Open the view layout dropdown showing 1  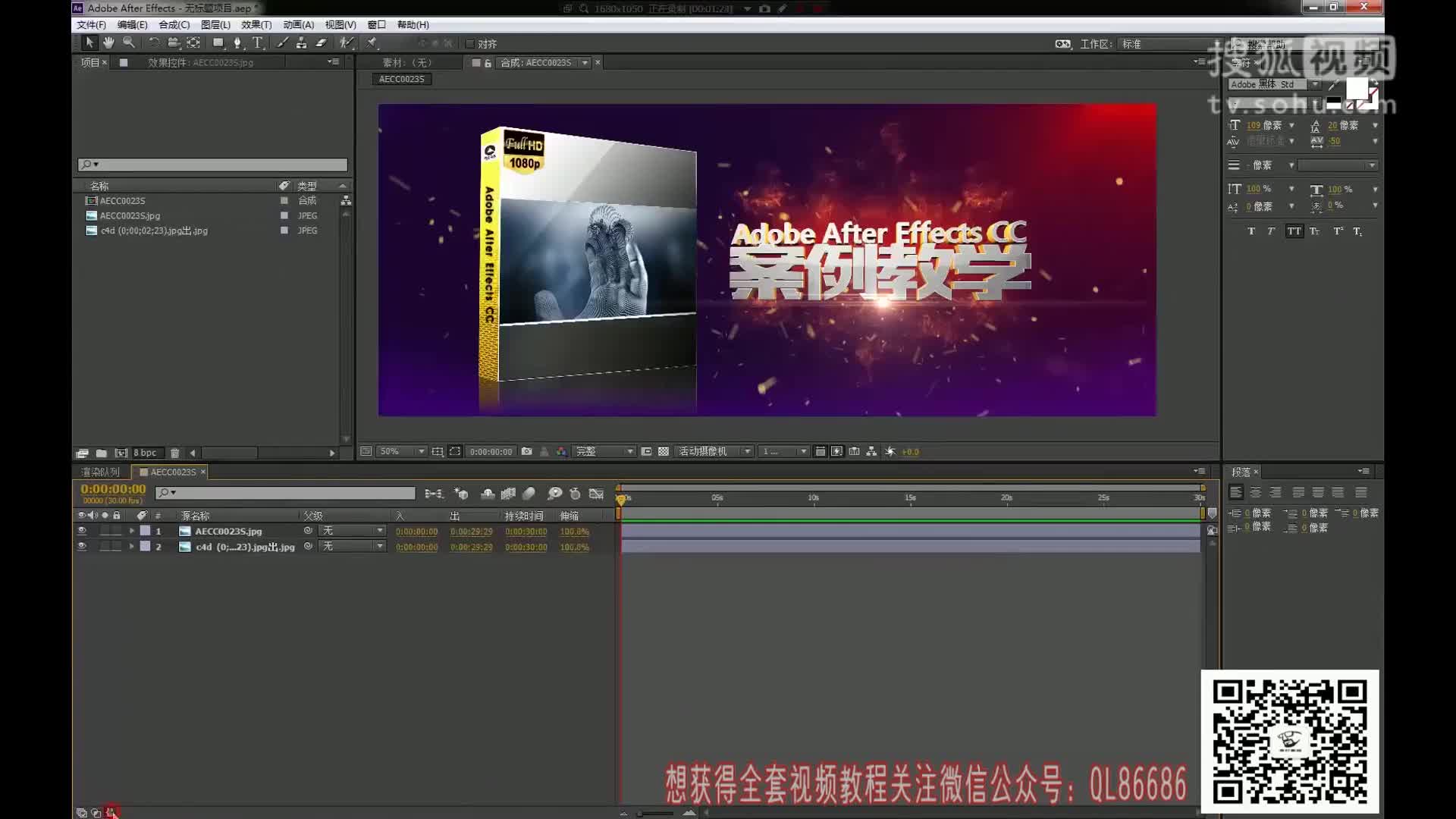click(x=784, y=451)
